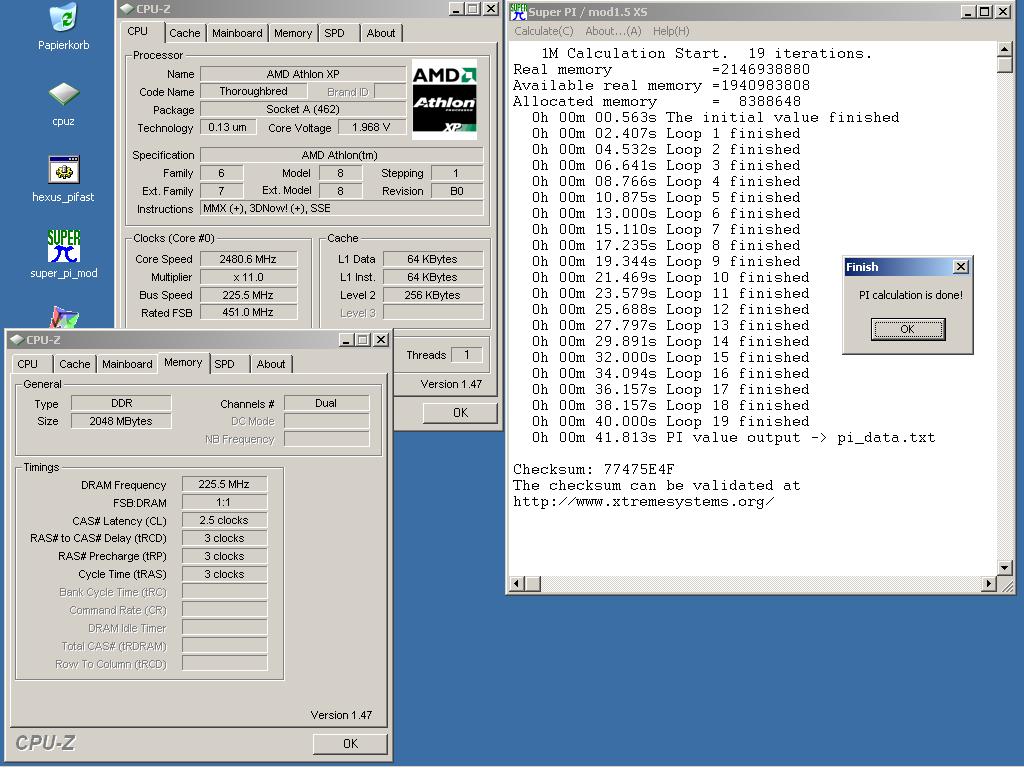Click the Name AMD Athlon XP field
Viewport: 1024px width, 768px height.
[x=302, y=74]
